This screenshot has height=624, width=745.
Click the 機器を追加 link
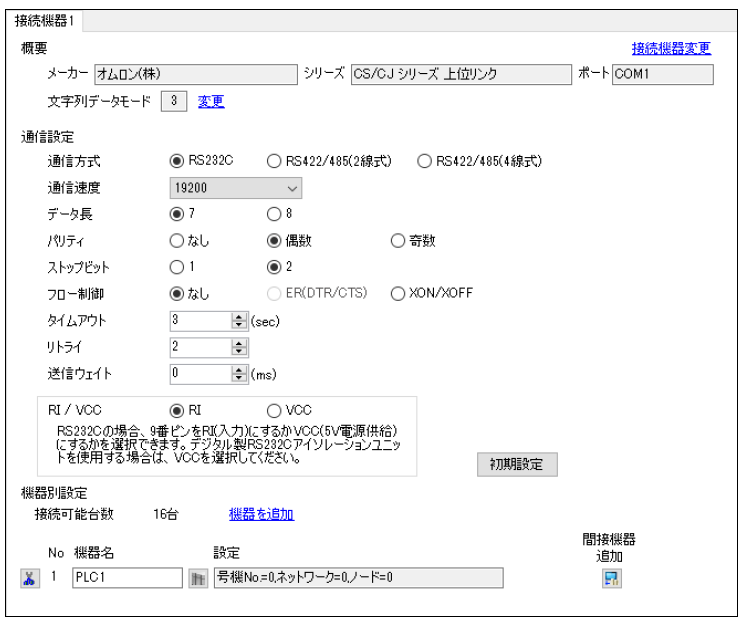(261, 514)
